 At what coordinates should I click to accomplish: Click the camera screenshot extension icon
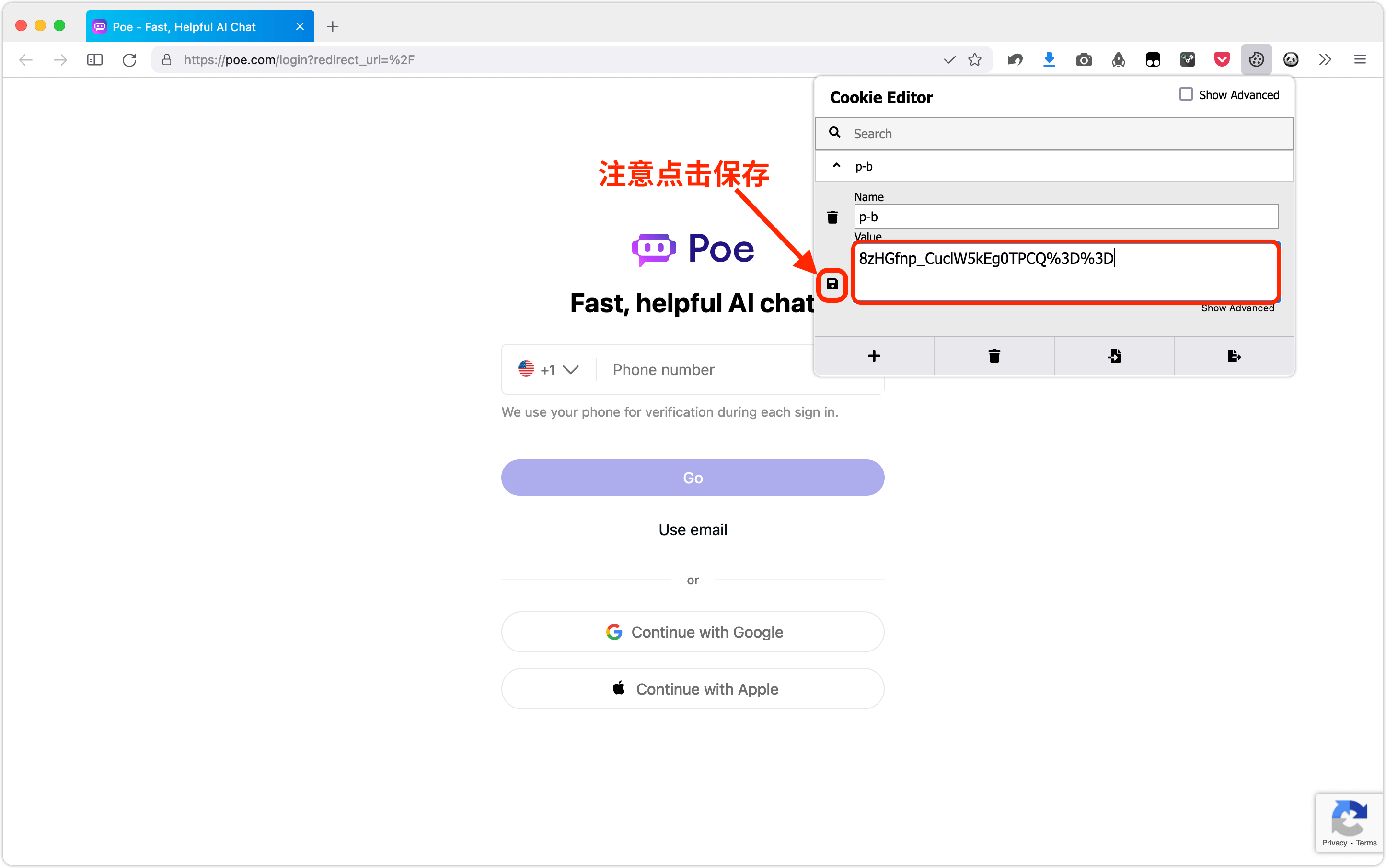click(1084, 60)
